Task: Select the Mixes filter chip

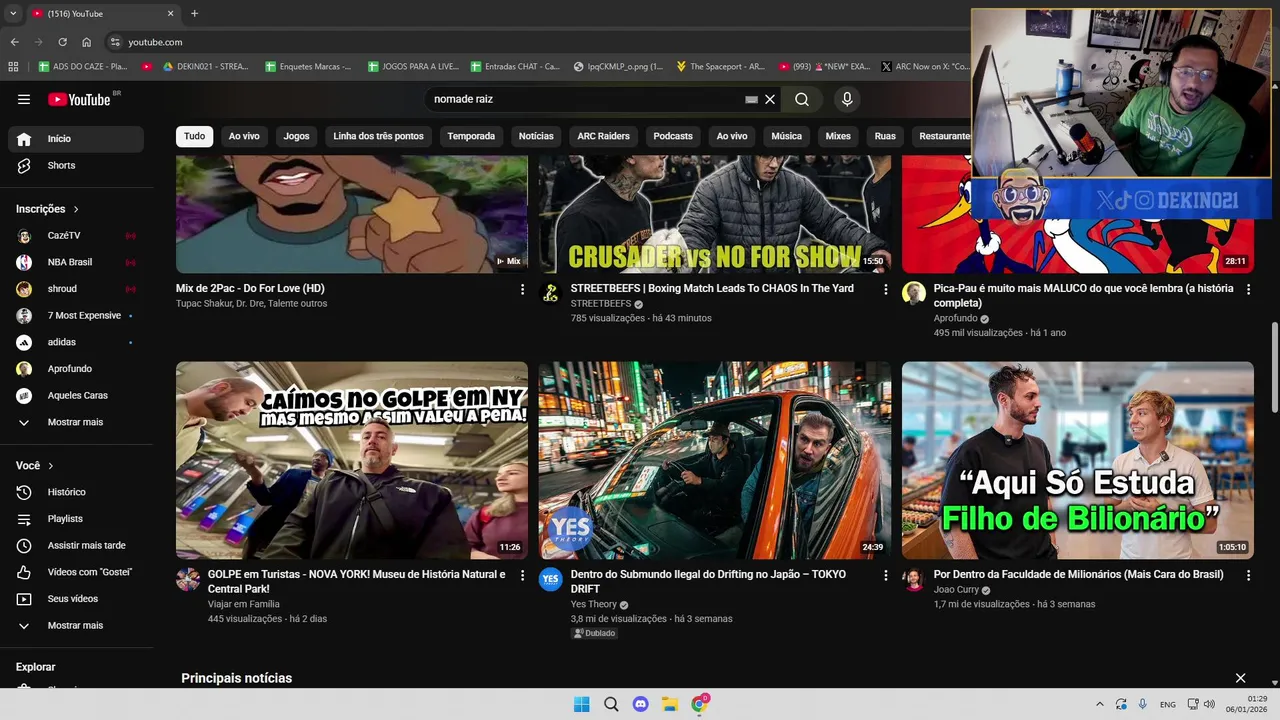Action: pos(838,136)
